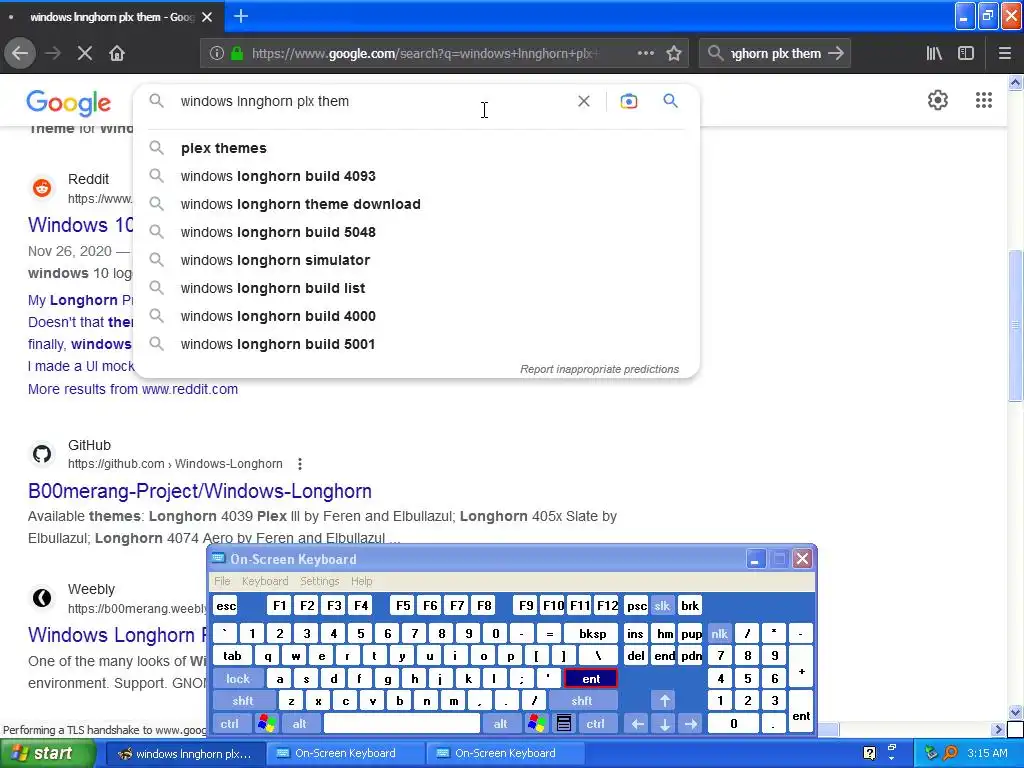Screen dimensions: 1024x768
Task: Switch to first On-Screen Keyboard taskbar item
Action: 345,754
